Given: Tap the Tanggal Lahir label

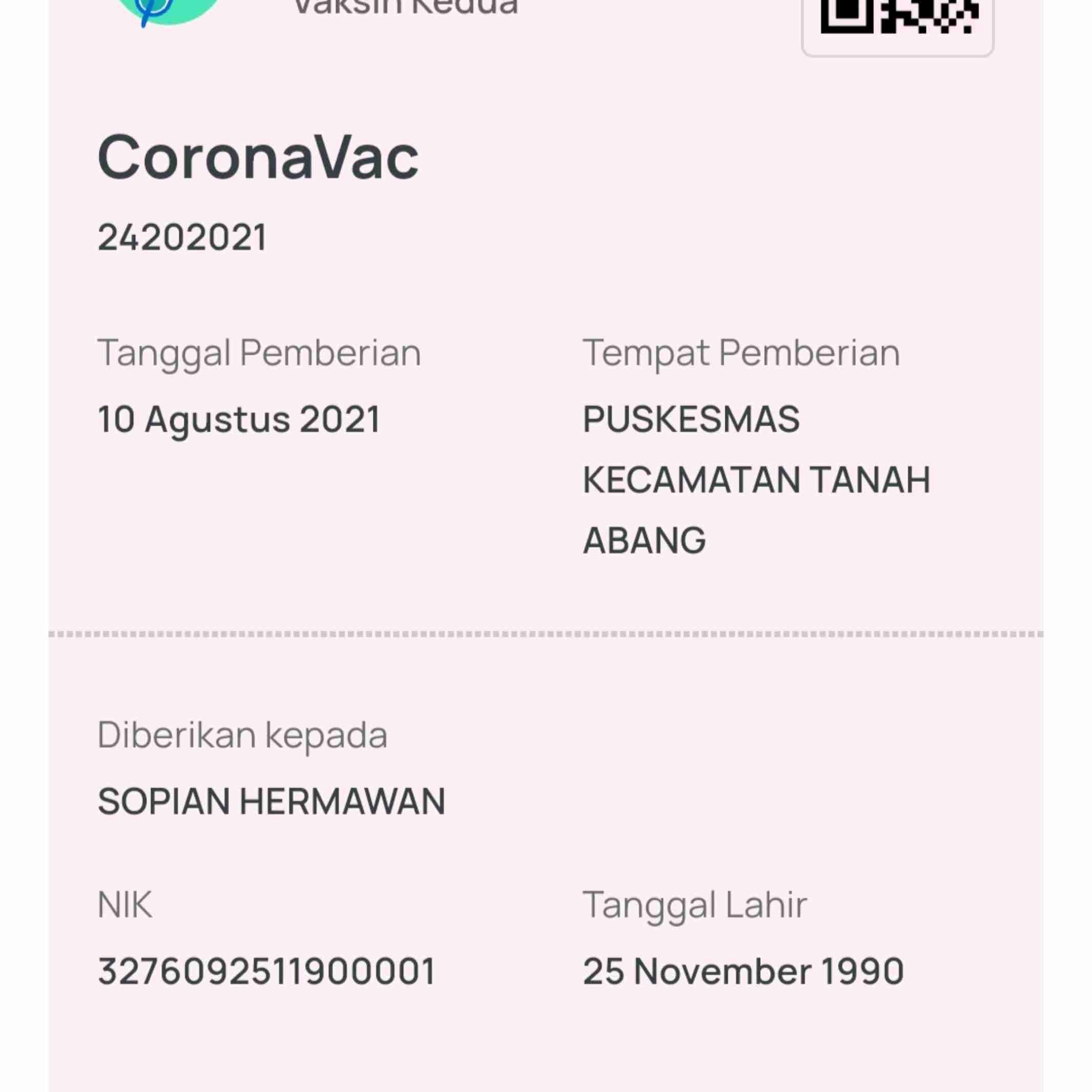Looking at the screenshot, I should click(695, 906).
